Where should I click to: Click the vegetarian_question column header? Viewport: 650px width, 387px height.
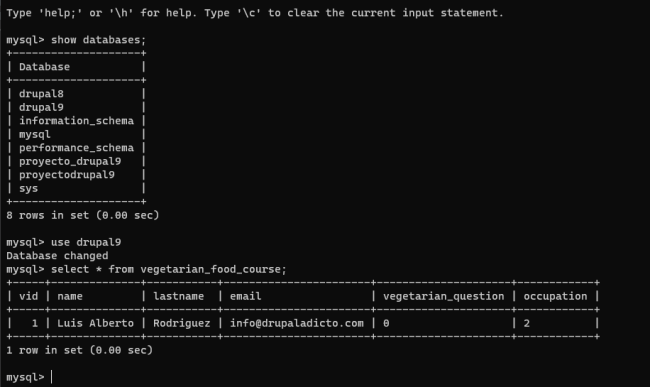pyautogui.click(x=444, y=296)
